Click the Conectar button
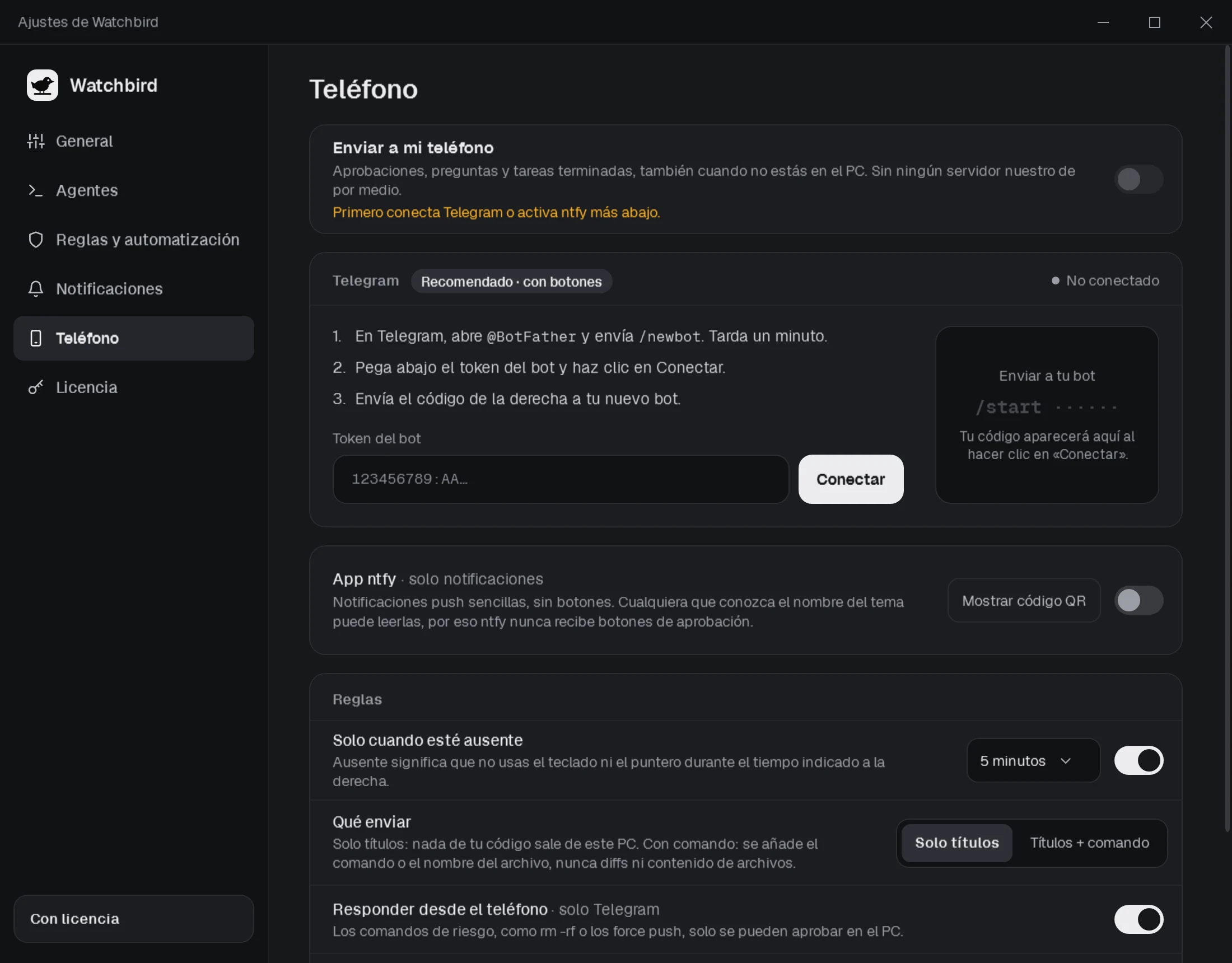The image size is (1232, 963). (x=851, y=479)
